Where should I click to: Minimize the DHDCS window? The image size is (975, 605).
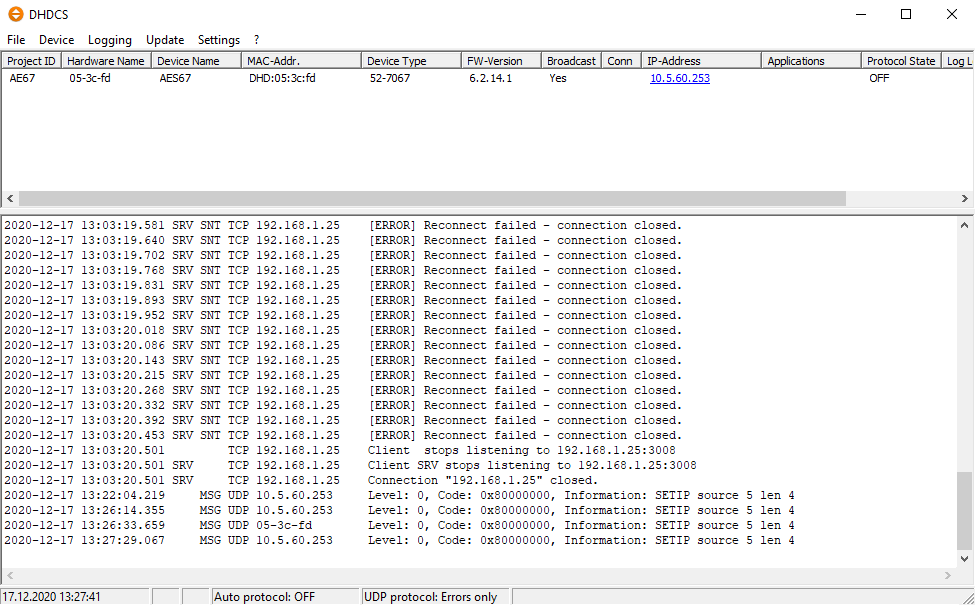click(861, 14)
